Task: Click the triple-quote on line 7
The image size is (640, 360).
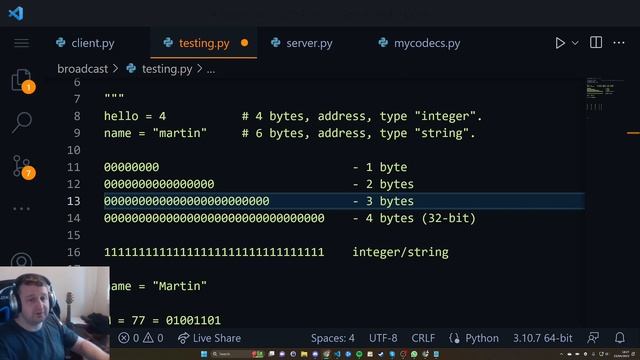Action: click(114, 97)
